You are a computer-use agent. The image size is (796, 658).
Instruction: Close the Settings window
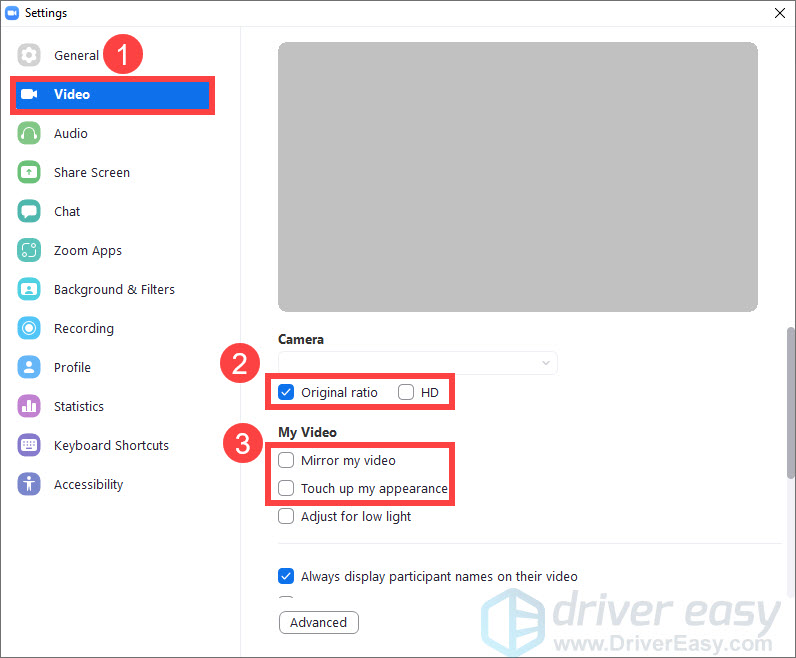pos(780,13)
